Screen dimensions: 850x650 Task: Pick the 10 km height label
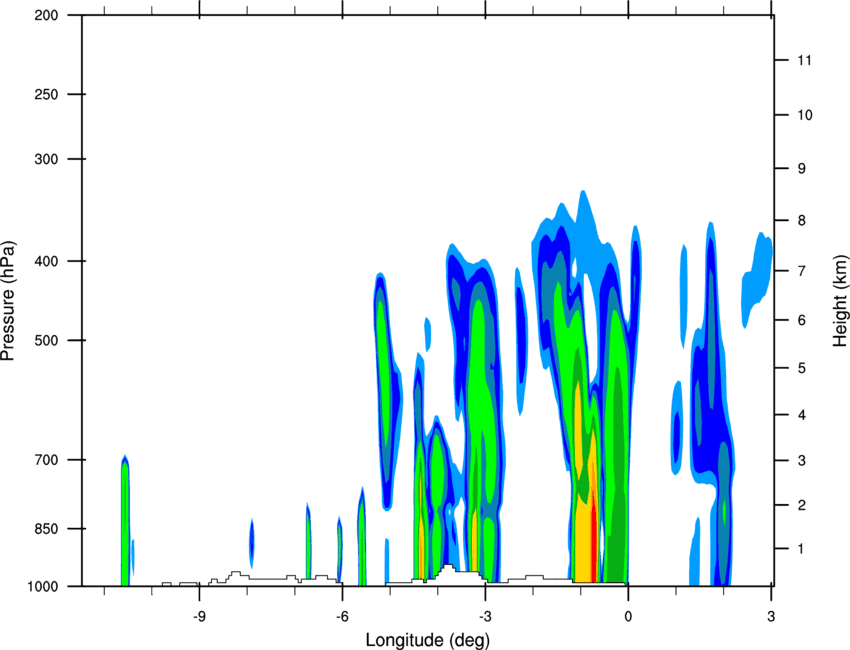805,115
